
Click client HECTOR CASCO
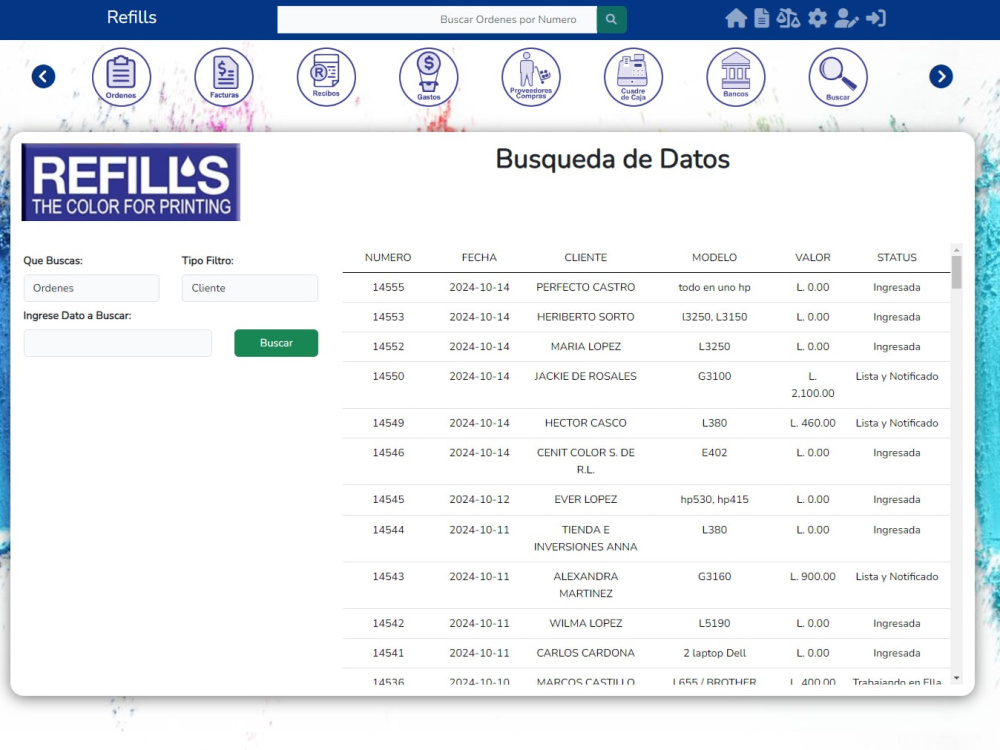585,423
